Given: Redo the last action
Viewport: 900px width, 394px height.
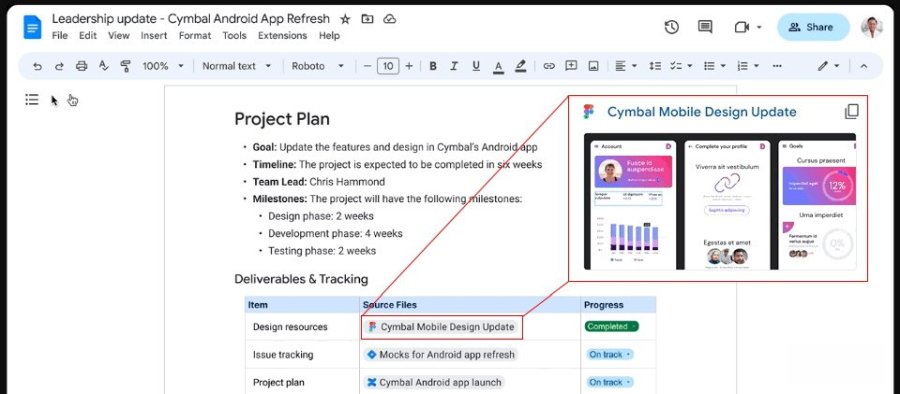Looking at the screenshot, I should 59,66.
